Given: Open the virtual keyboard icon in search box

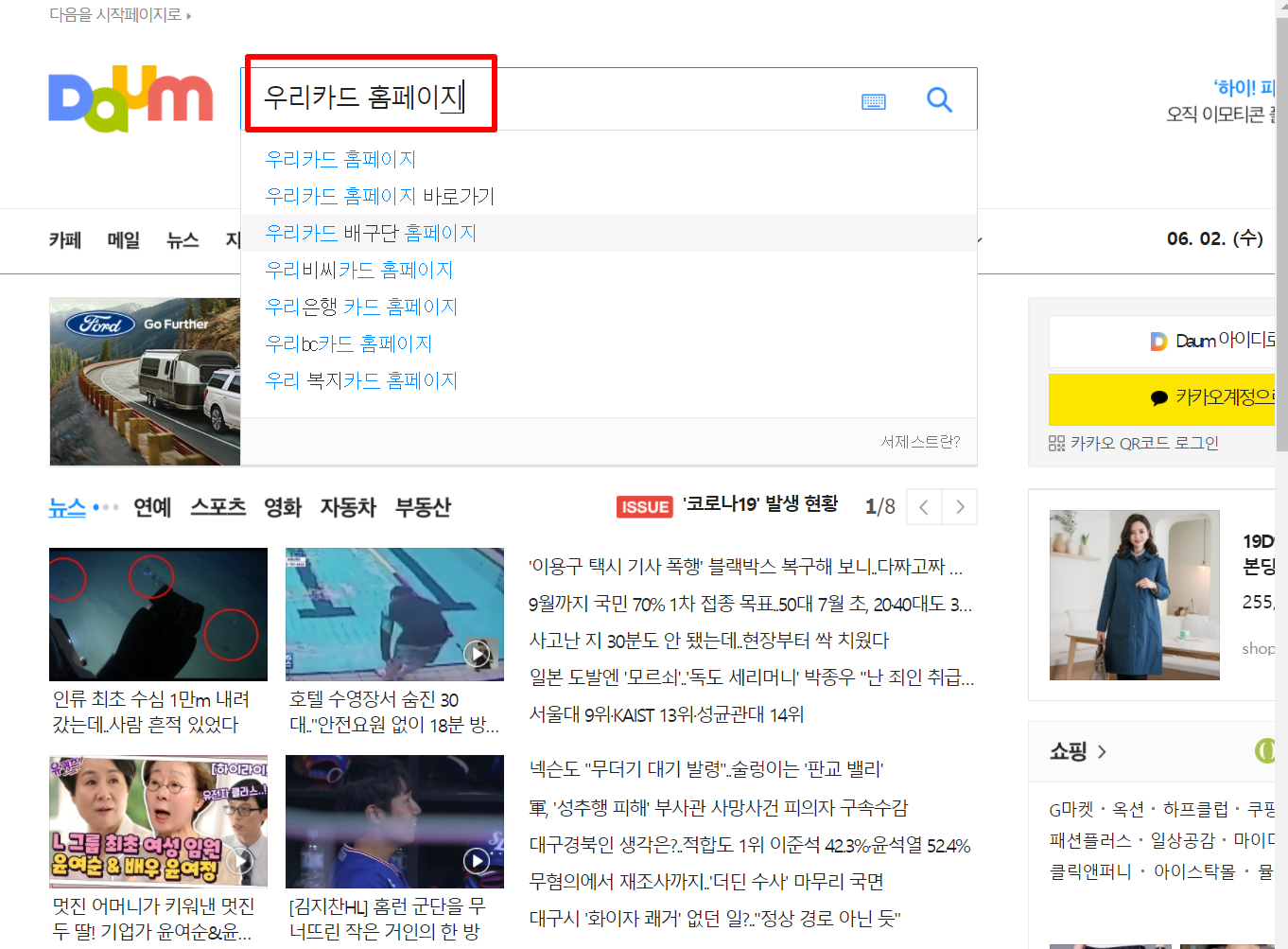Looking at the screenshot, I should click(x=874, y=101).
